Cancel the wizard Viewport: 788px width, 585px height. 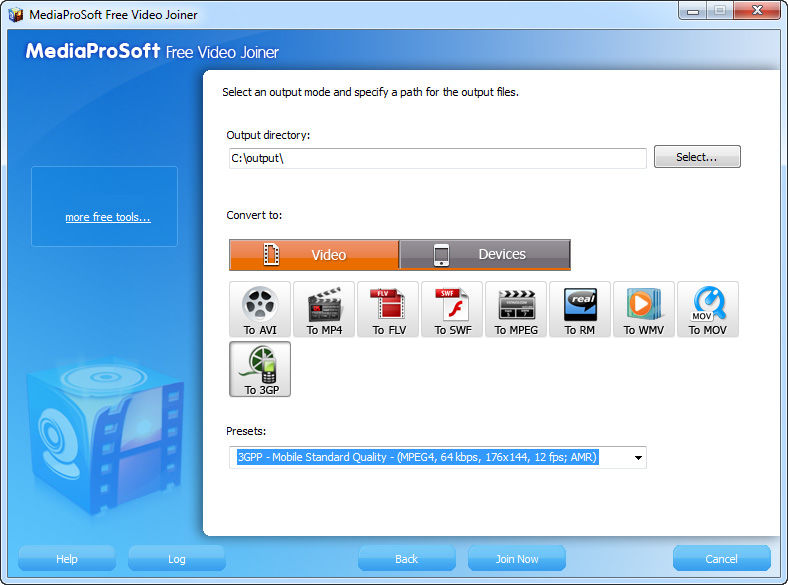[722, 559]
